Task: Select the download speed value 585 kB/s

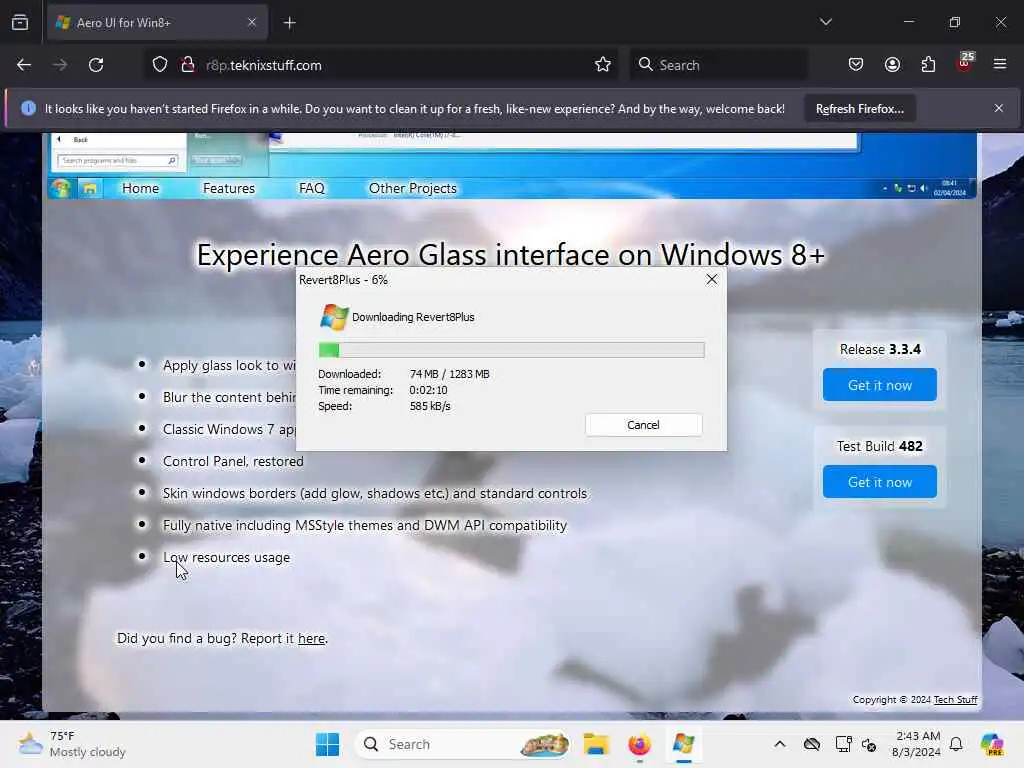Action: [430, 406]
